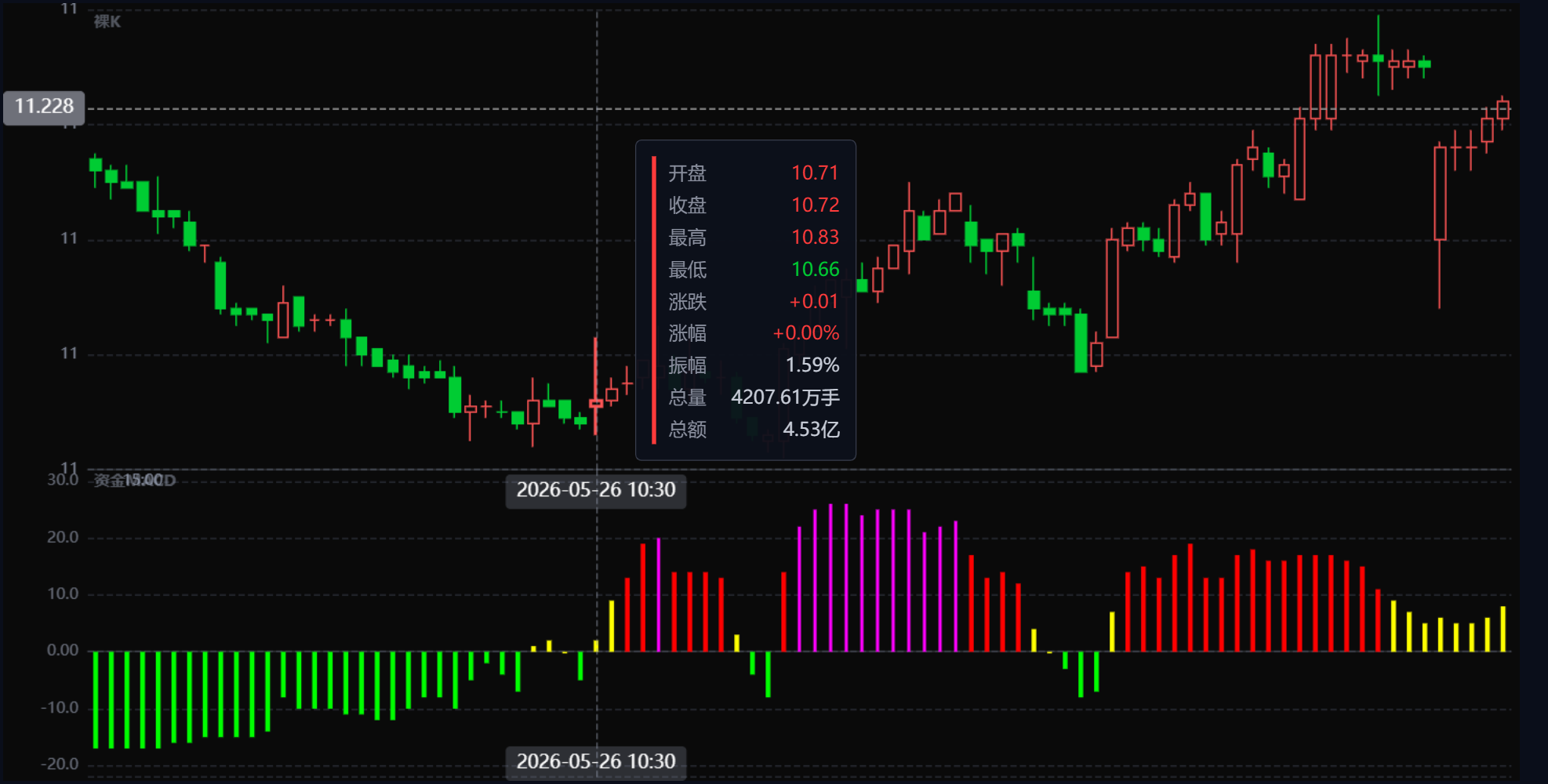The height and width of the screenshot is (784, 1548).
Task: Click the -20.0 MACD axis label
Action: pos(60,764)
